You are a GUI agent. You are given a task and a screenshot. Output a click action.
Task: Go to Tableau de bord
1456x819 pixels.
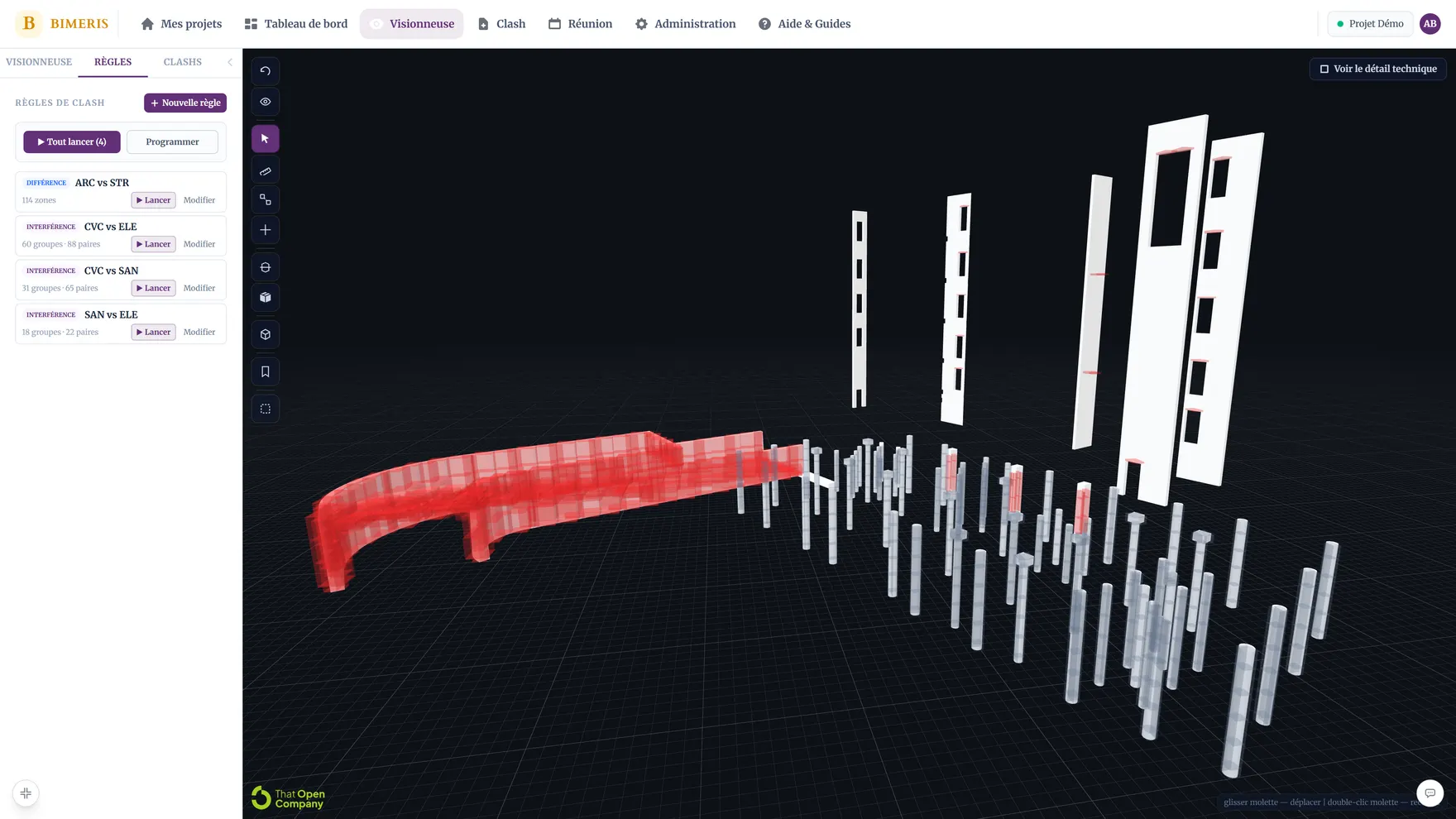296,24
